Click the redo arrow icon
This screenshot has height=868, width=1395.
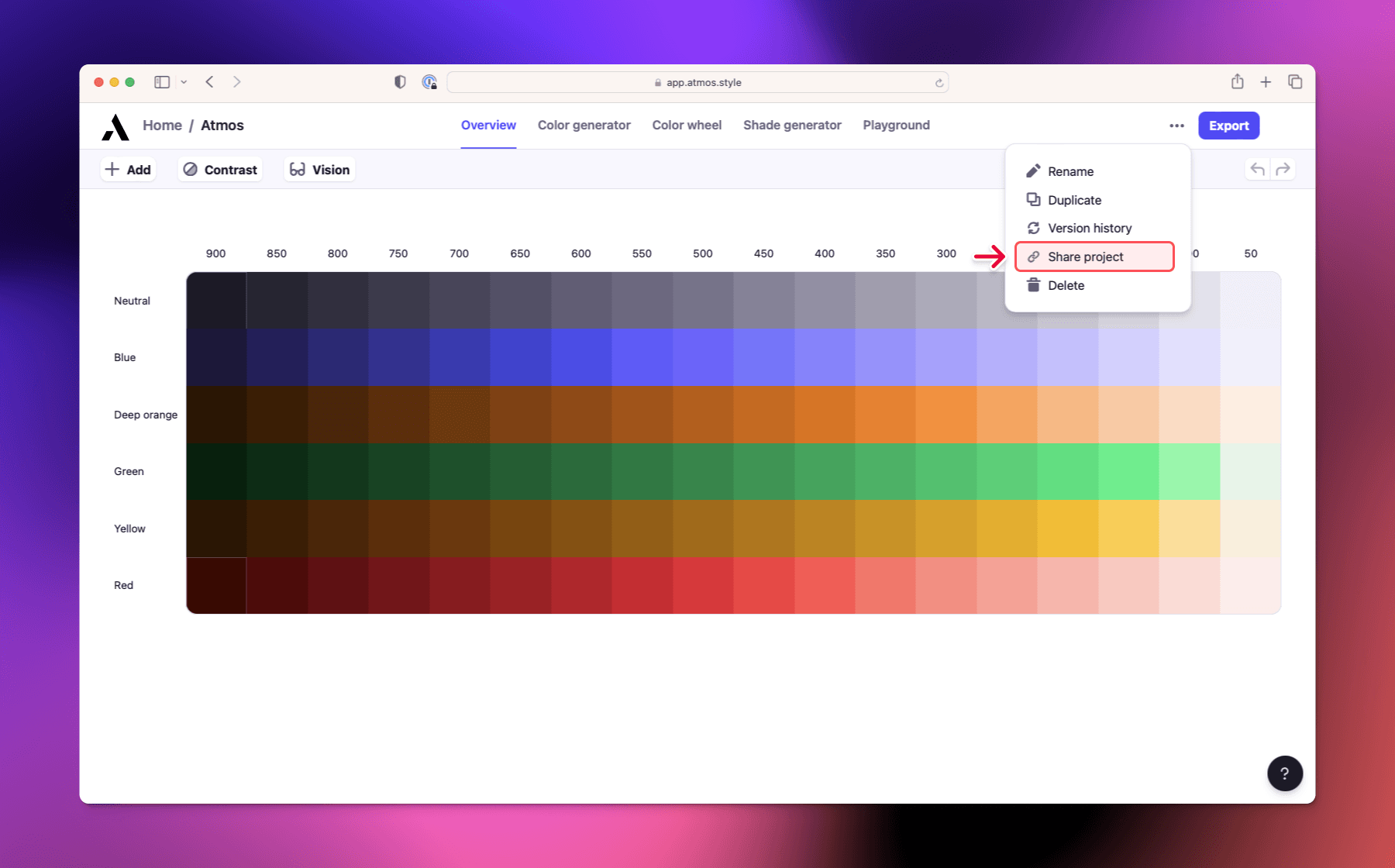1284,168
